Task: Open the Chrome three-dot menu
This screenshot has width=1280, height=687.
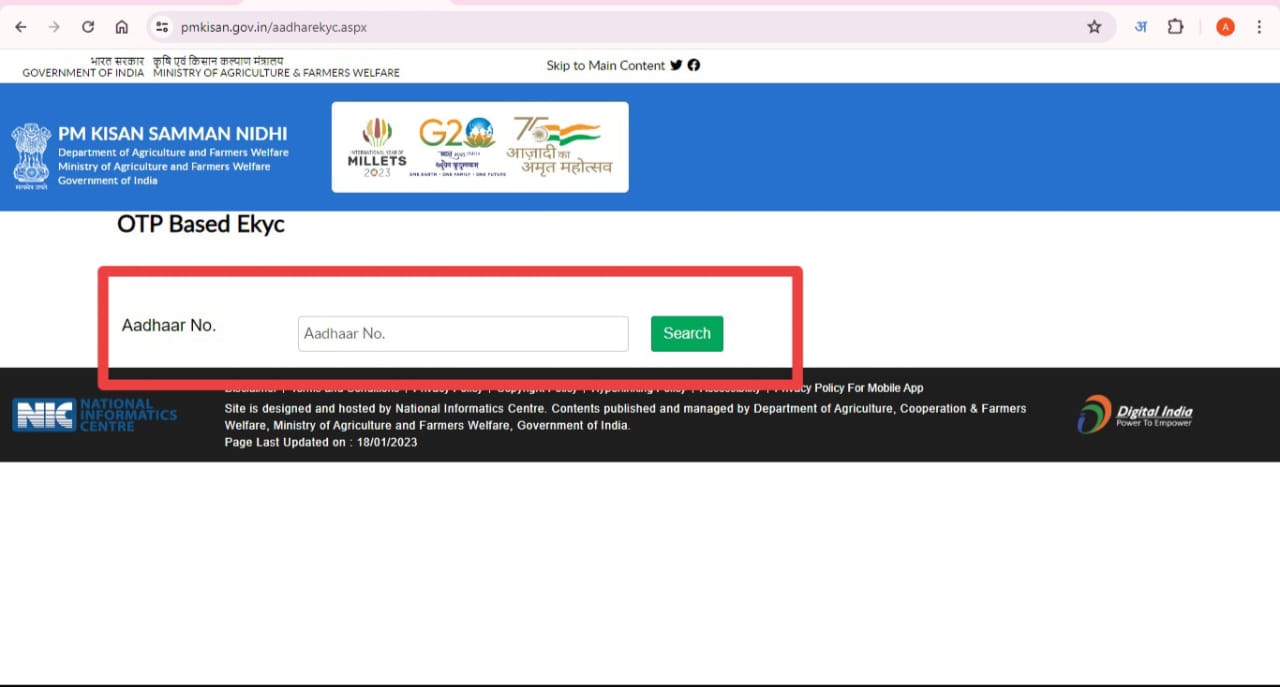Action: (x=1259, y=27)
